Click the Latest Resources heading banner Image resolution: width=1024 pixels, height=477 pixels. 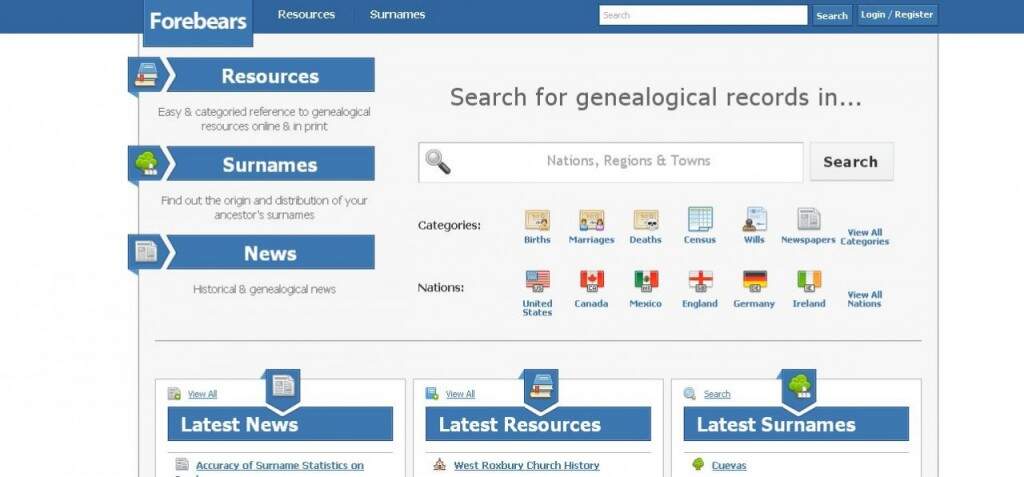point(538,424)
